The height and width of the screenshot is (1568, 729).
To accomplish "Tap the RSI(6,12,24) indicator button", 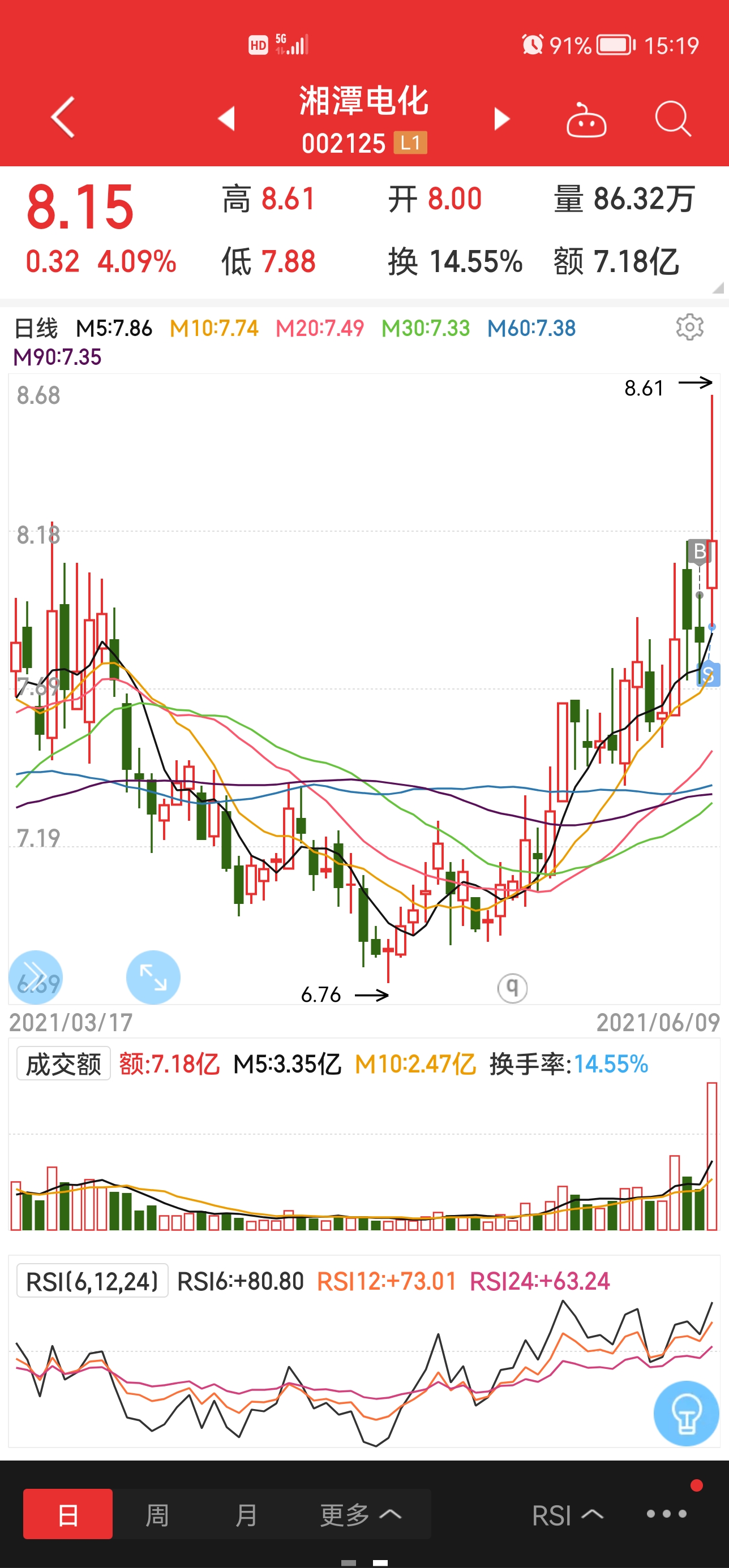I will tap(92, 1280).
